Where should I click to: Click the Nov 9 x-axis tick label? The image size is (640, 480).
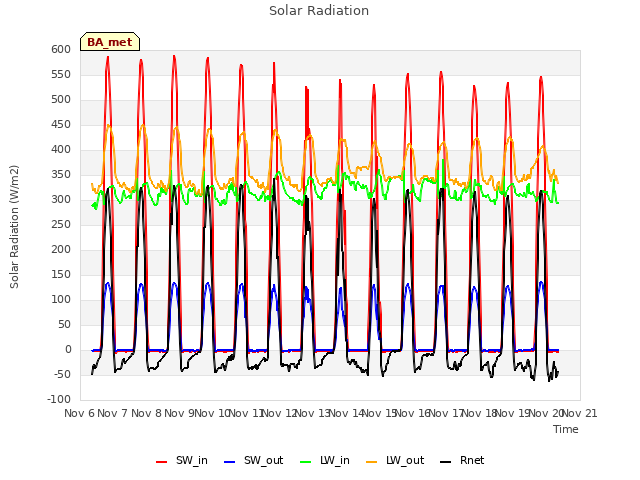180,413
